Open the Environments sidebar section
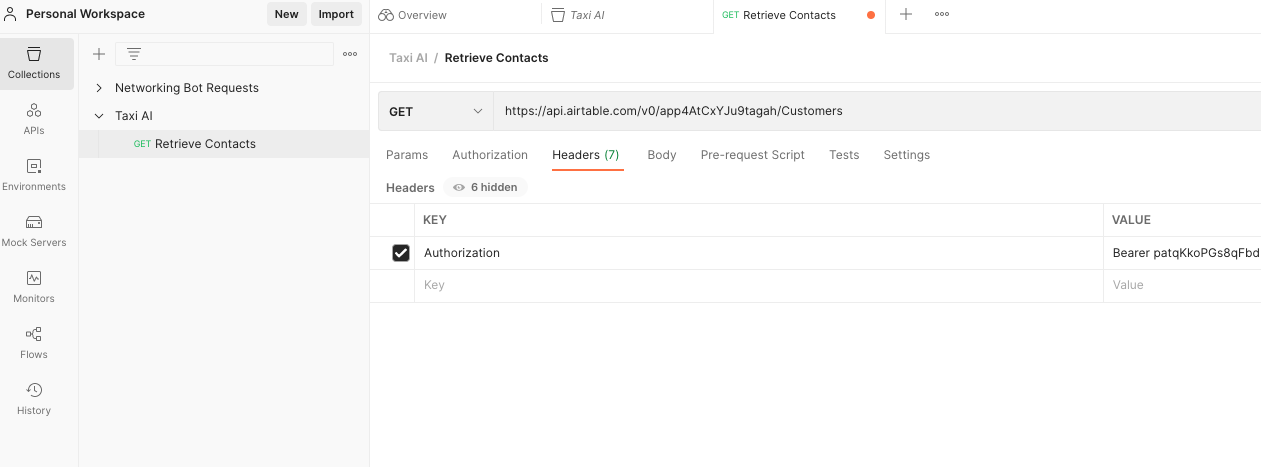Screen dimensions: 1261x467 34,176
